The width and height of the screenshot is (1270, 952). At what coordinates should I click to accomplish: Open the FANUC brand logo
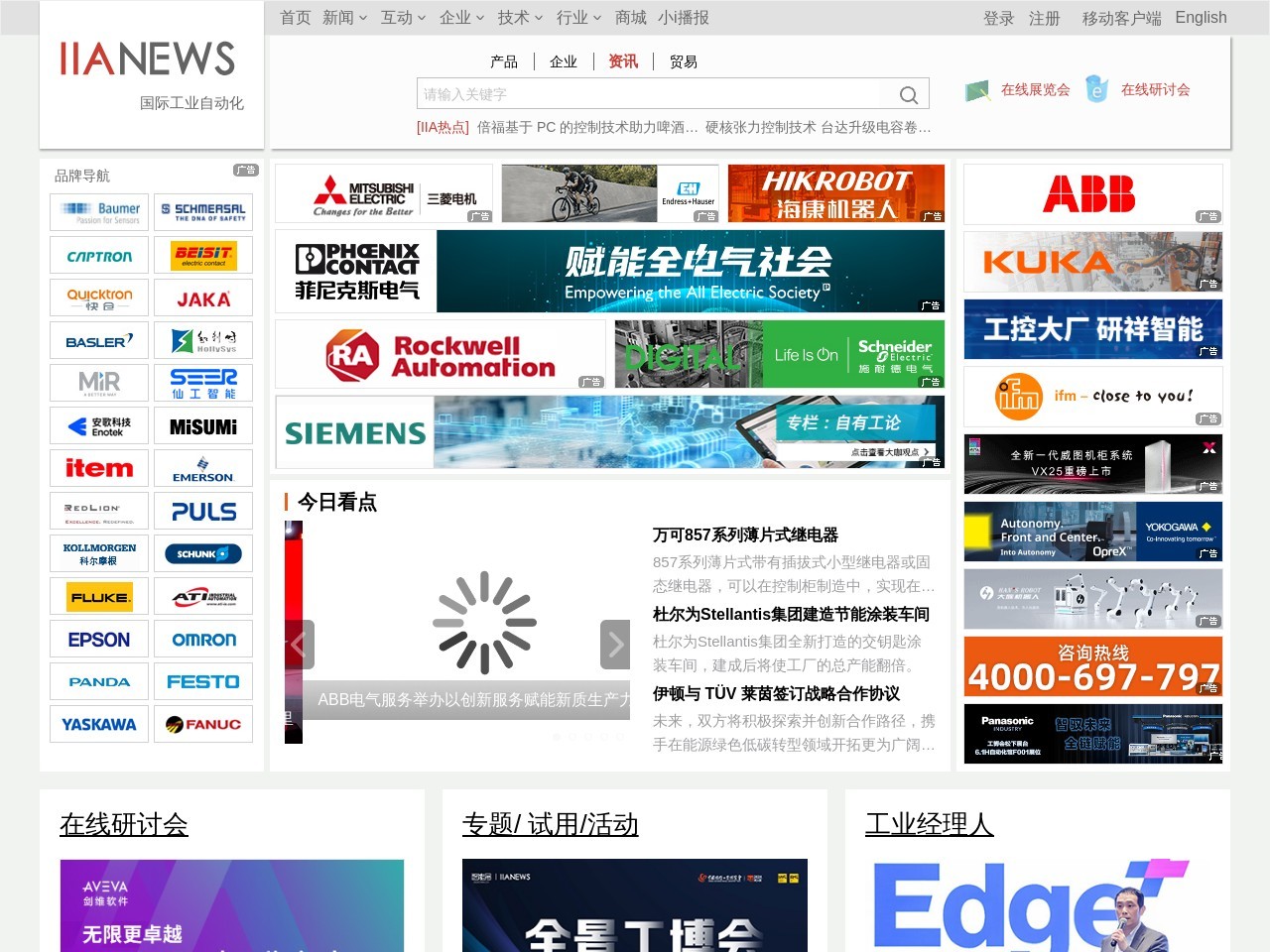coord(203,724)
